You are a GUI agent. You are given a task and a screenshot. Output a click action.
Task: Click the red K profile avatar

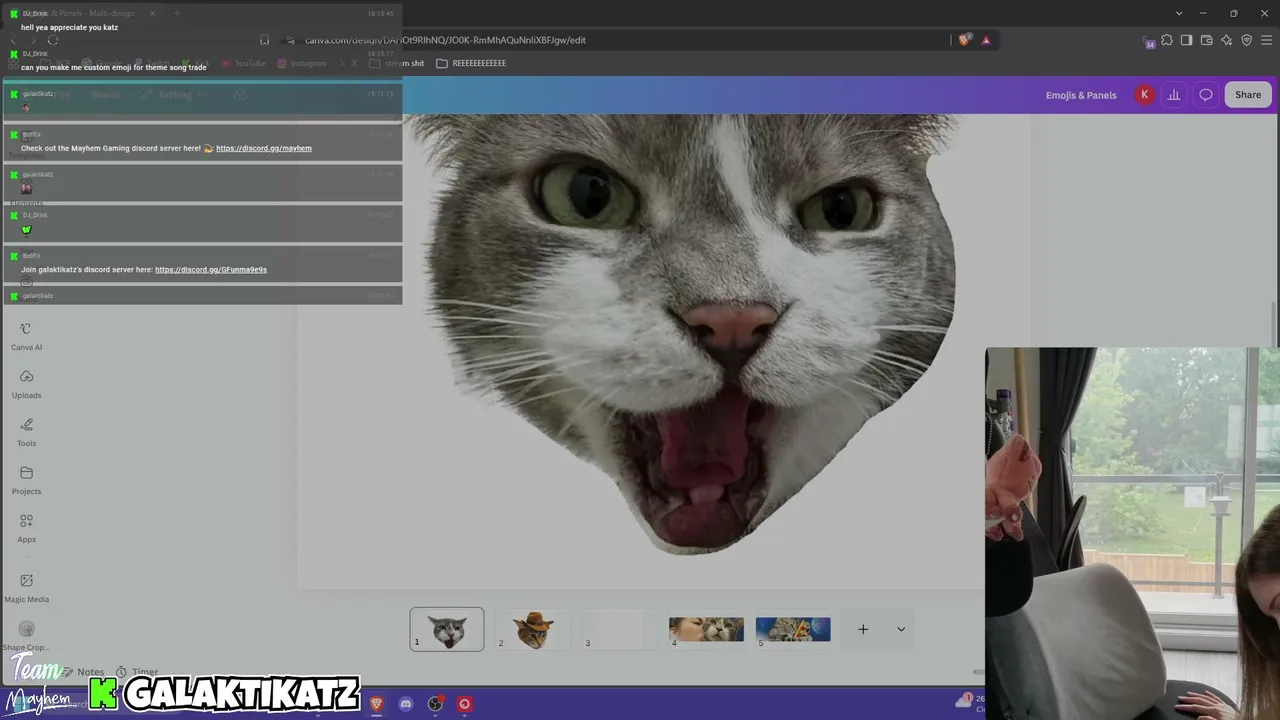tap(1144, 95)
